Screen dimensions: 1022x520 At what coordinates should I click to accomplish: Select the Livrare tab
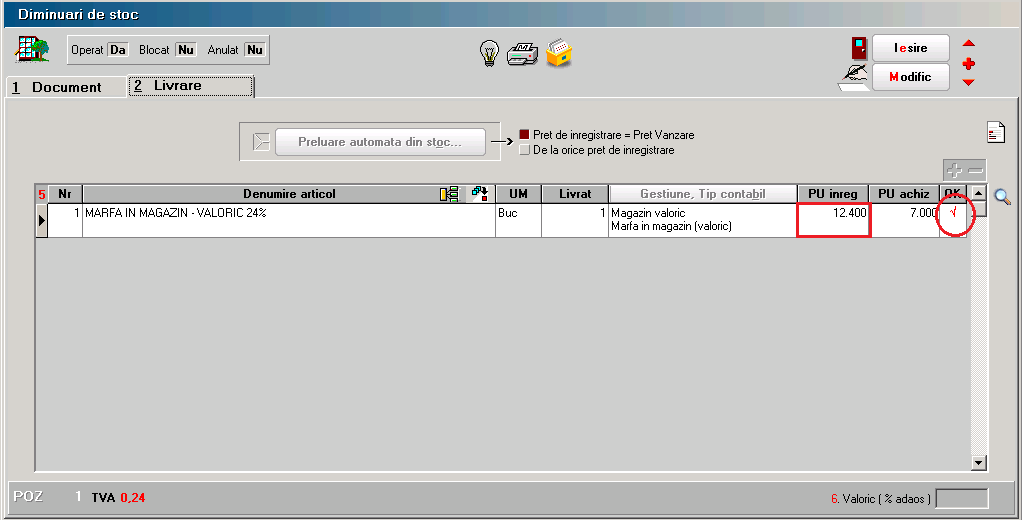point(190,86)
